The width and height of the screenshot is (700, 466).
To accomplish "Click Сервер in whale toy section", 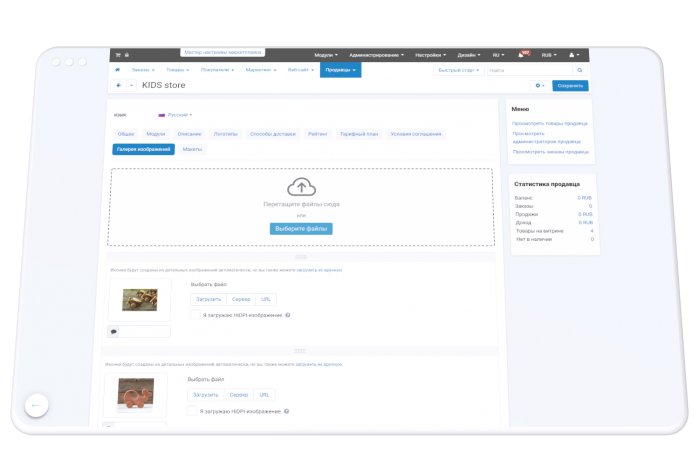I will (x=238, y=395).
